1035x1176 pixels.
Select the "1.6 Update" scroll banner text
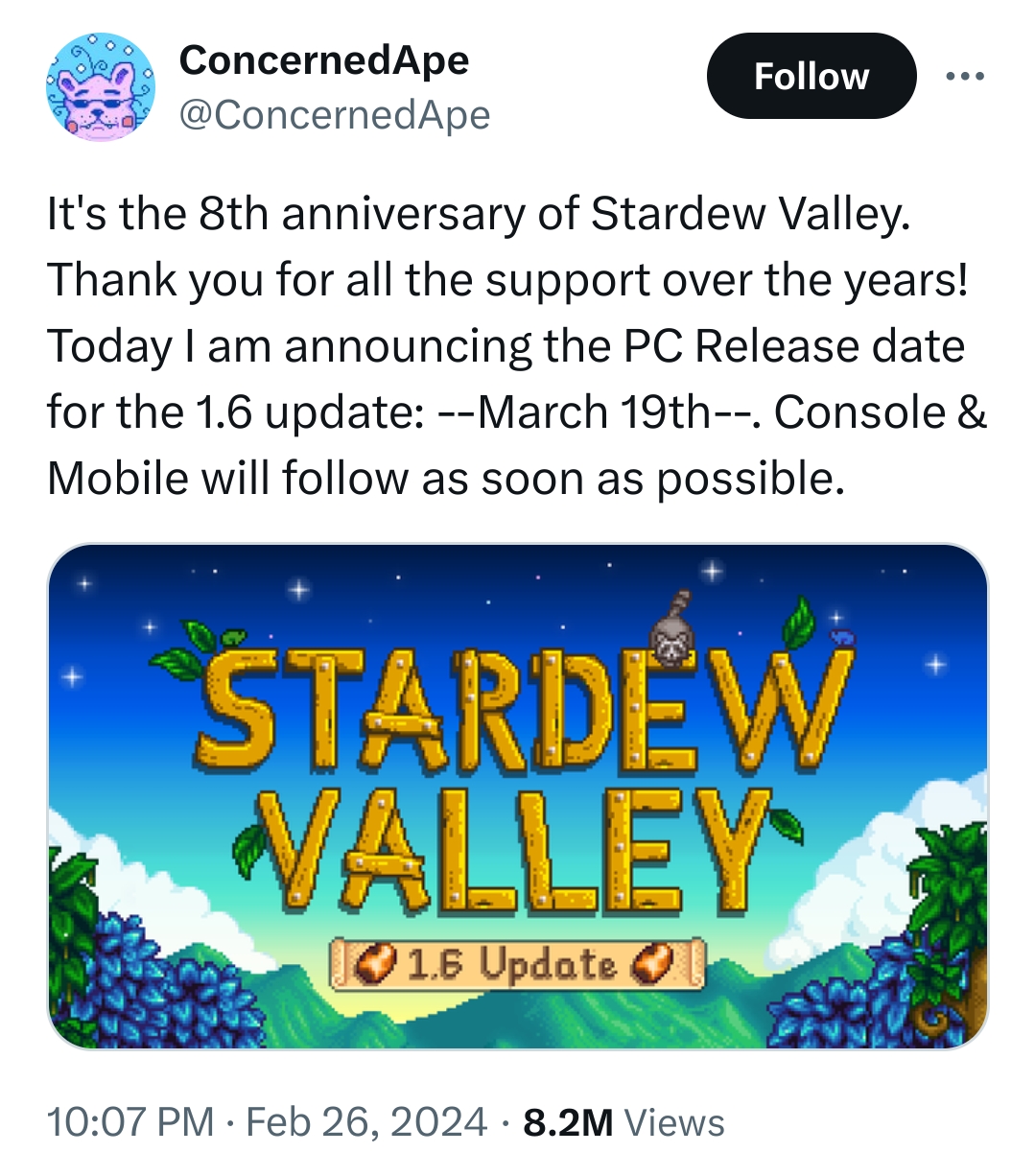click(511, 963)
